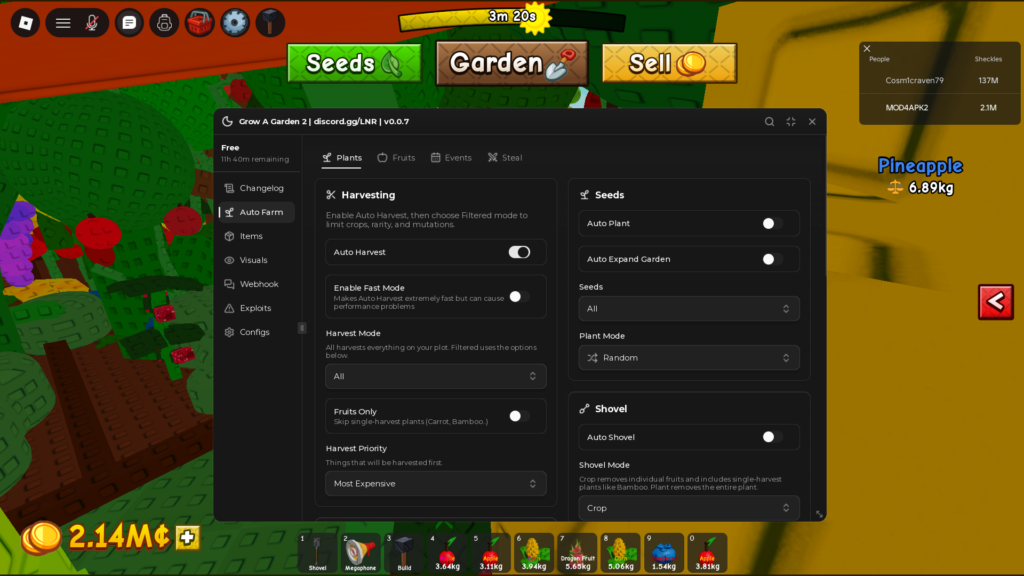Open the Roblox menu logo button
1024x576 pixels.
click(x=25, y=23)
